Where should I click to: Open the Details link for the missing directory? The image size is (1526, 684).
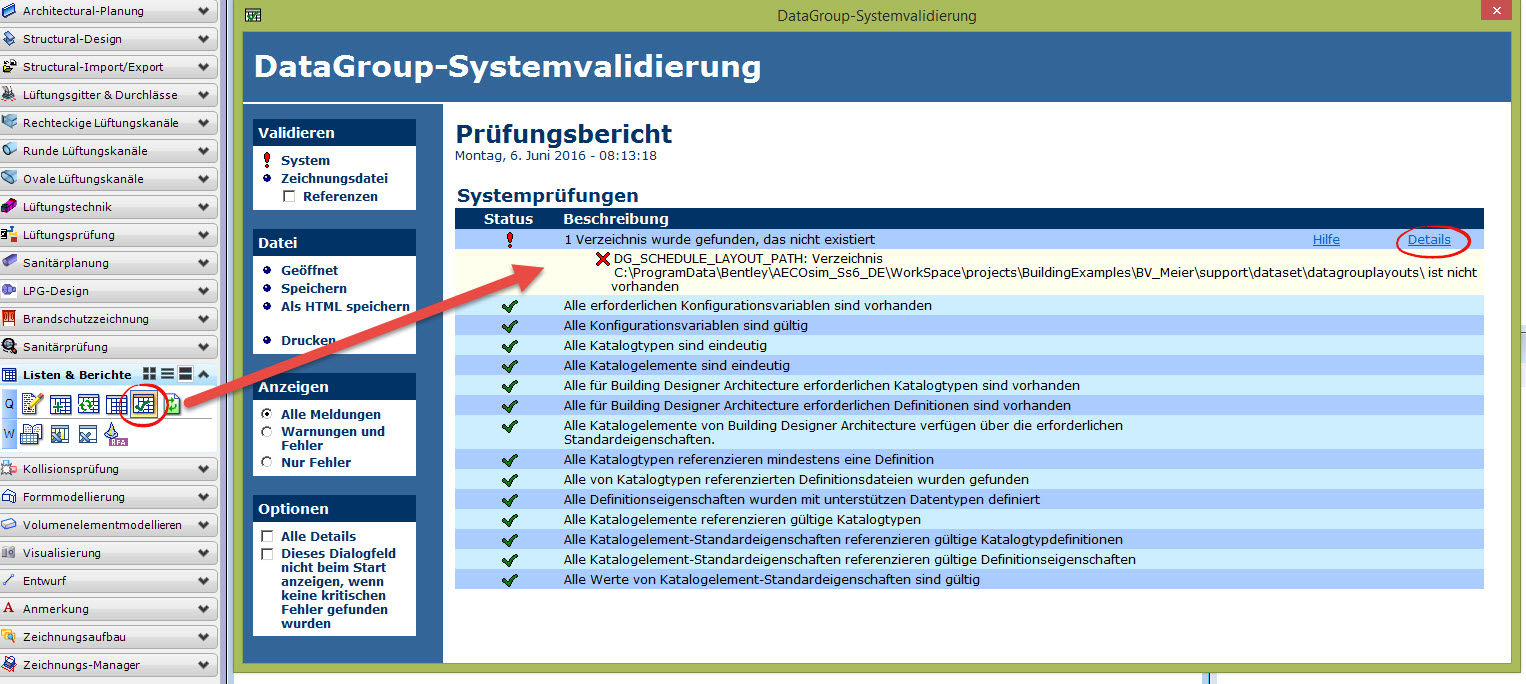[x=1429, y=240]
